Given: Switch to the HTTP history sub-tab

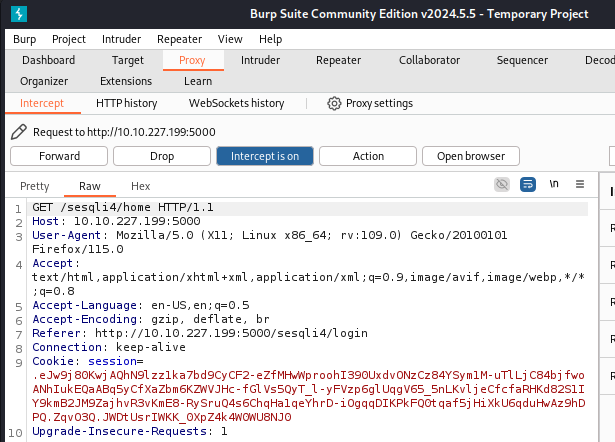Looking at the screenshot, I should pos(127,103).
